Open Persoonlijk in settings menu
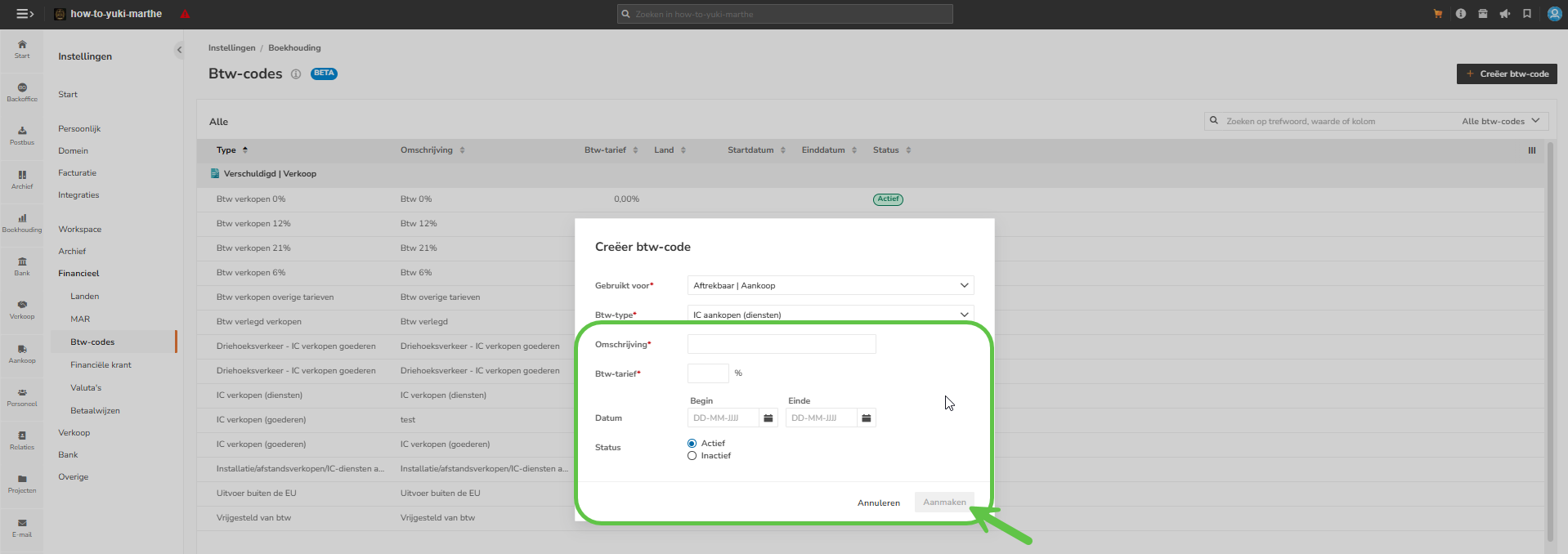The height and width of the screenshot is (554, 1568). coord(79,129)
